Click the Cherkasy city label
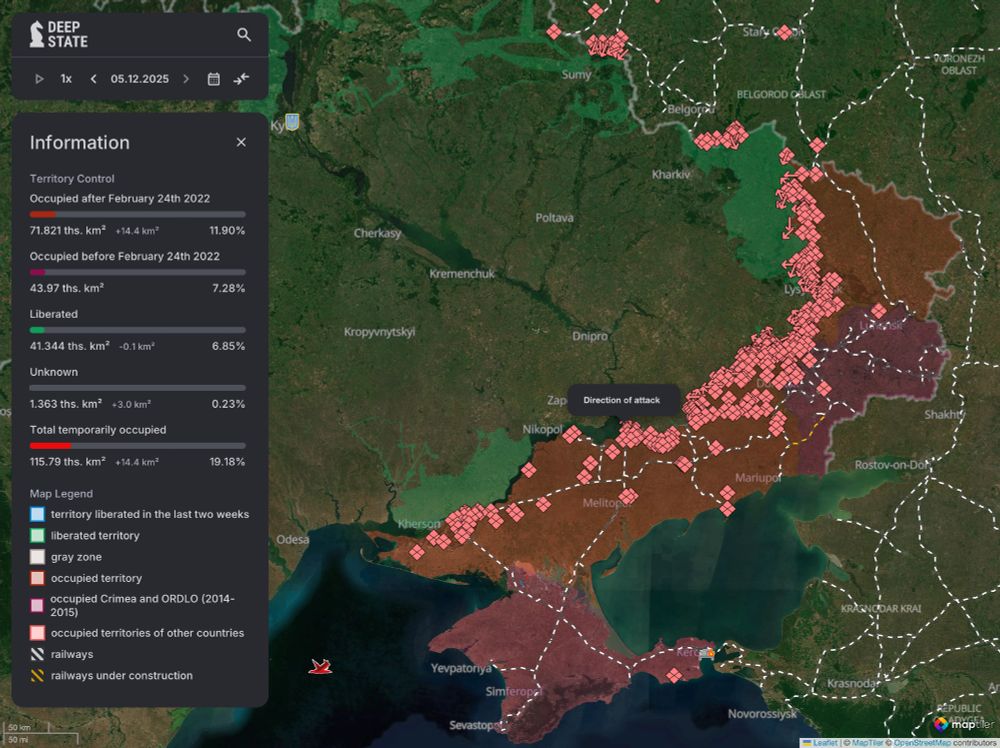The height and width of the screenshot is (748, 1000). coord(378,233)
